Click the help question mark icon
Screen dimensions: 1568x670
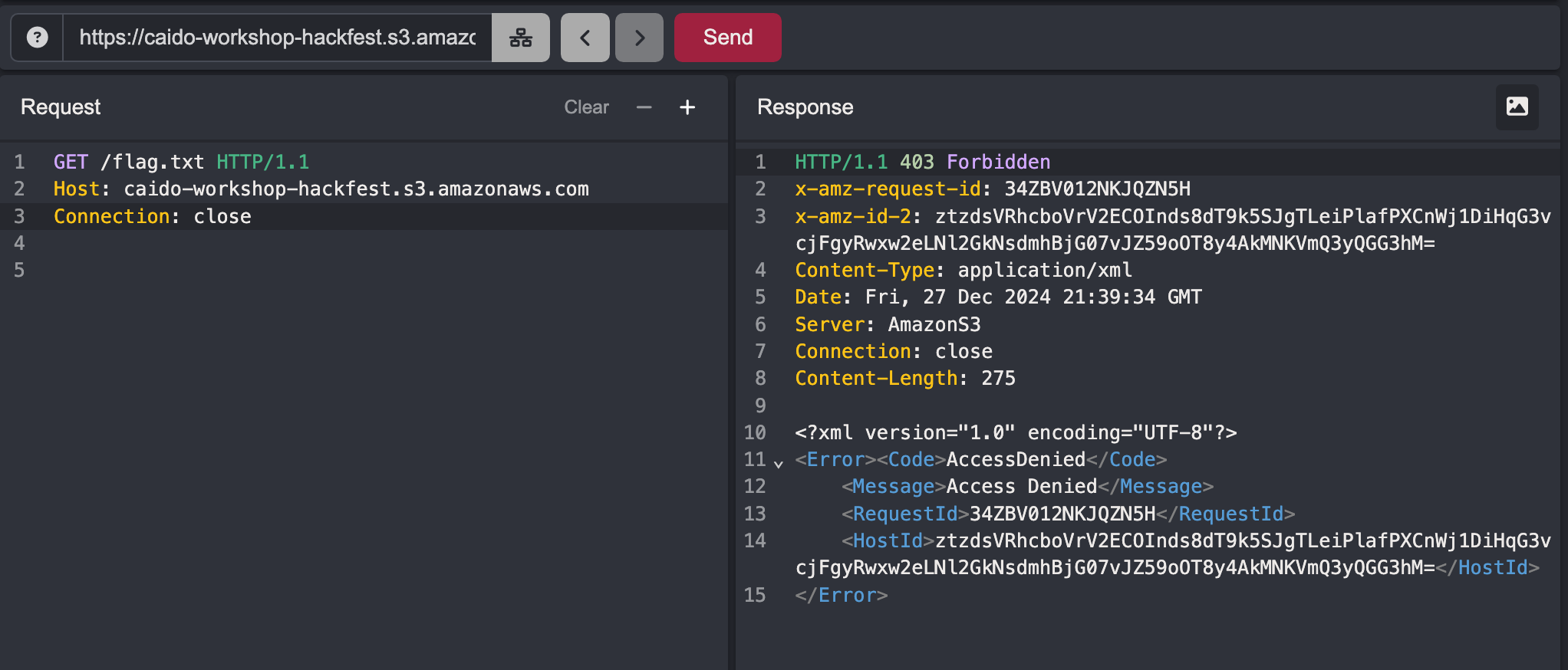tap(37, 37)
